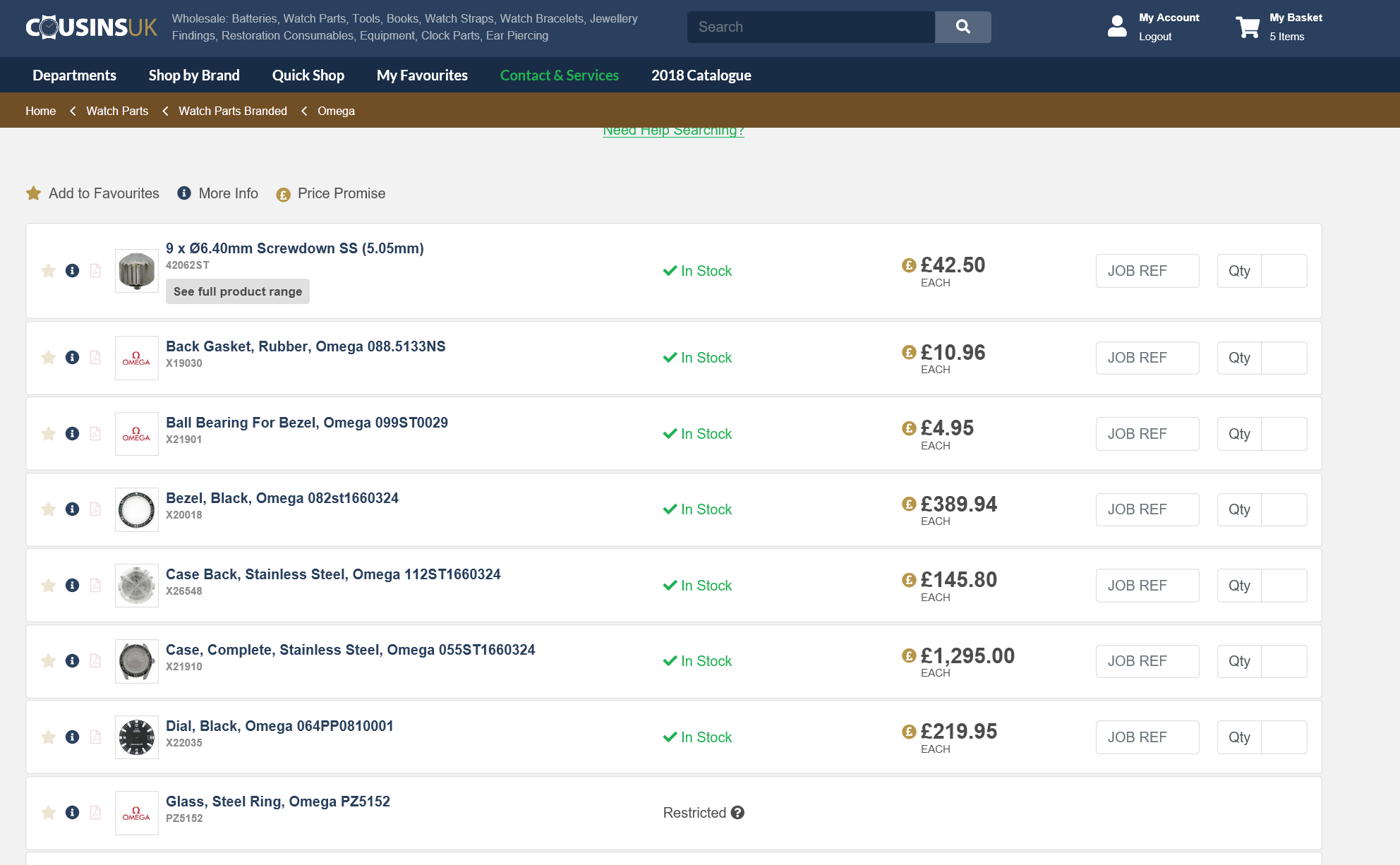Open the Shop by Brand menu

click(194, 75)
